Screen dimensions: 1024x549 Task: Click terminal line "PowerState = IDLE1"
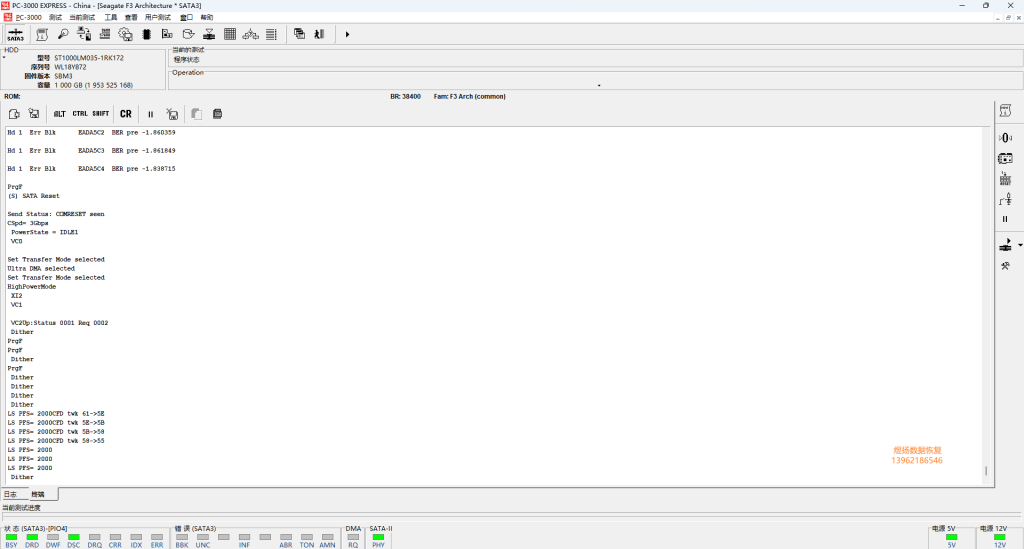pos(44,232)
